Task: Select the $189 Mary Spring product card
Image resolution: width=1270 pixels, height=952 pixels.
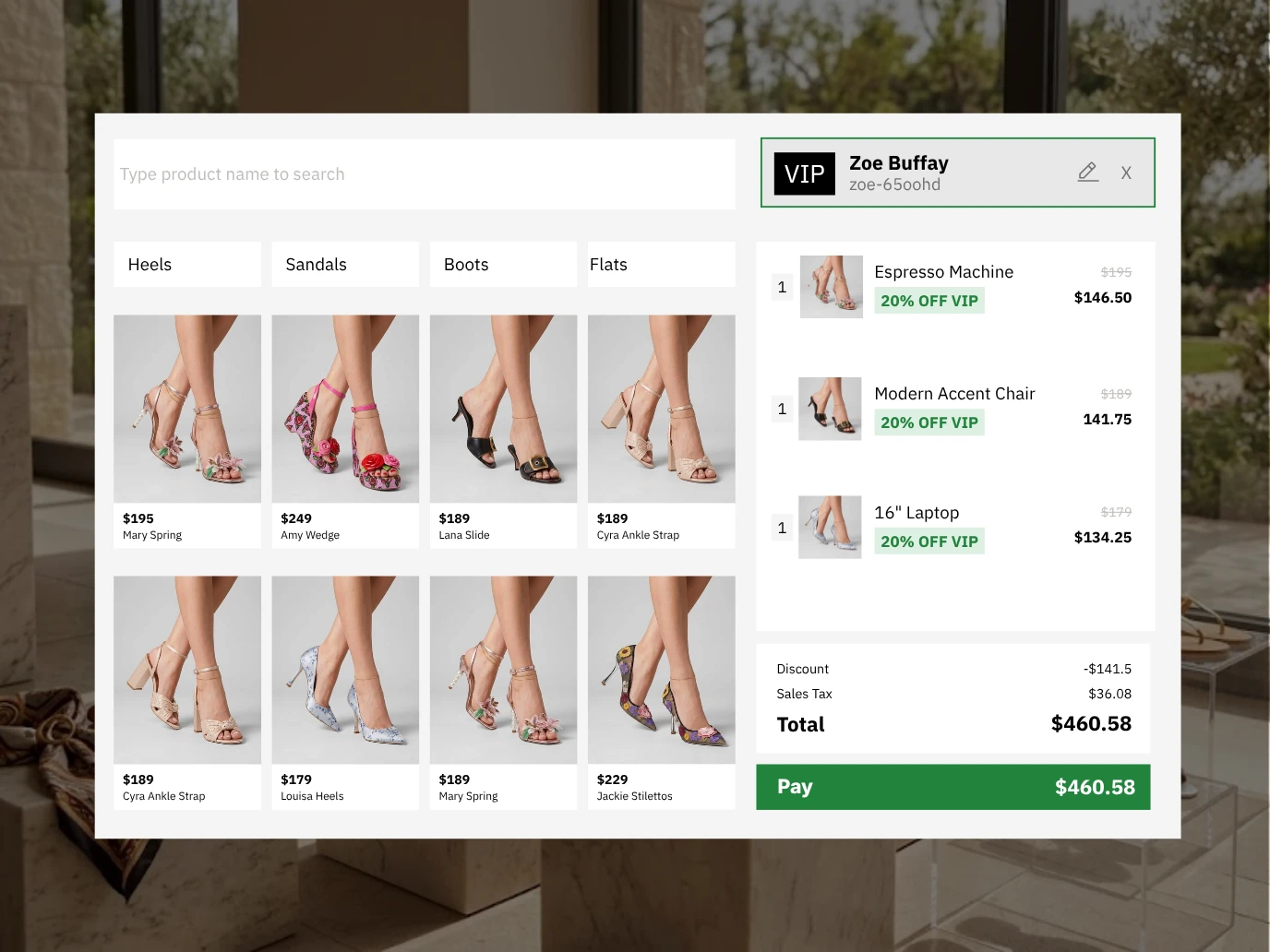Action: 503,693
